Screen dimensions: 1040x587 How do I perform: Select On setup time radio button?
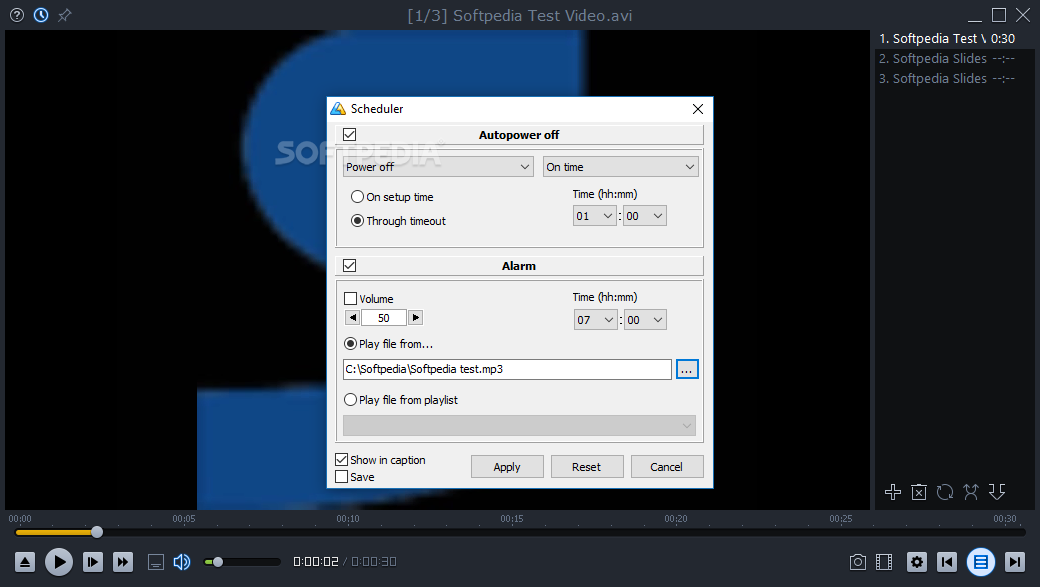358,197
